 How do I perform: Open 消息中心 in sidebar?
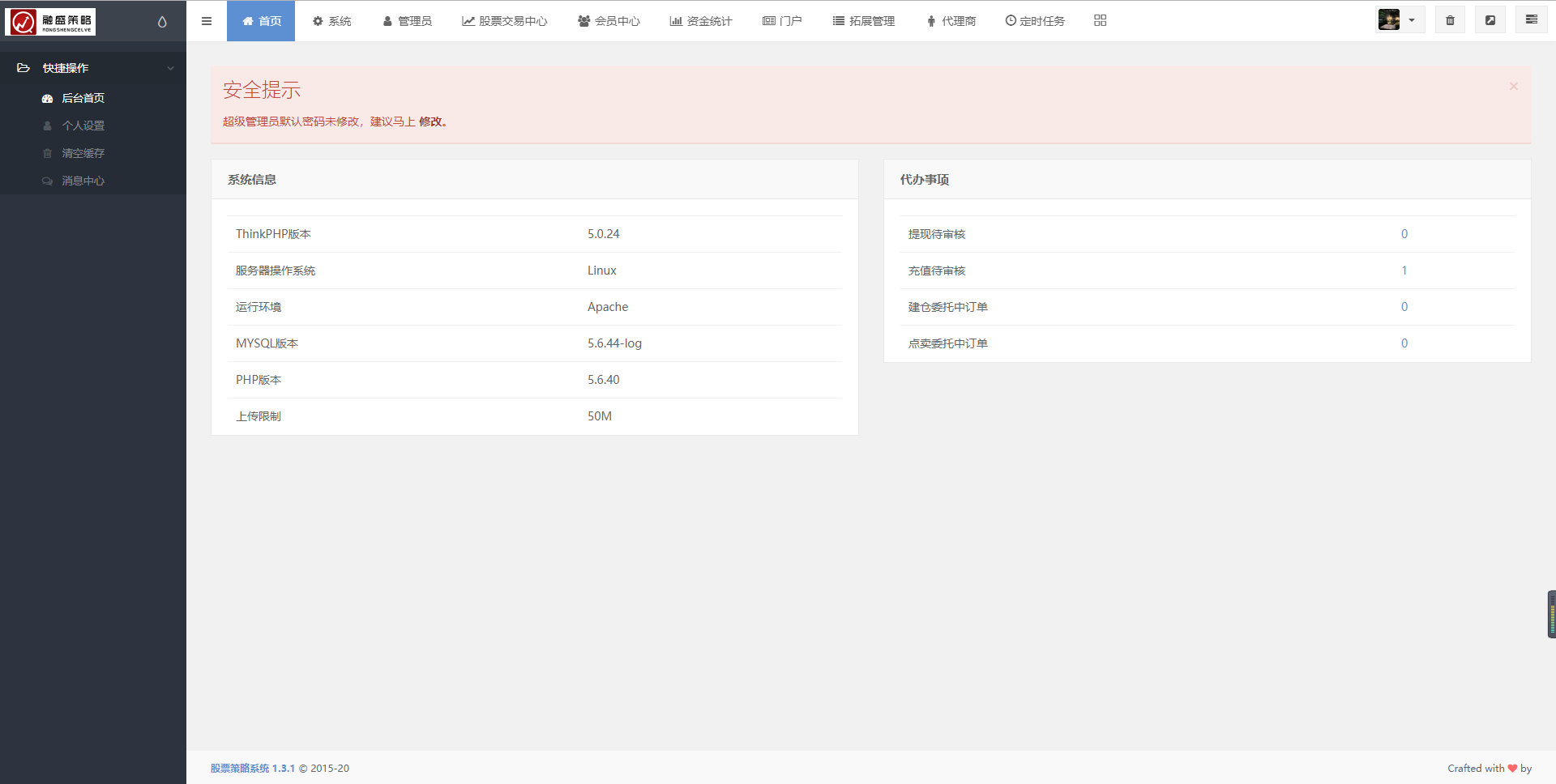(x=83, y=181)
